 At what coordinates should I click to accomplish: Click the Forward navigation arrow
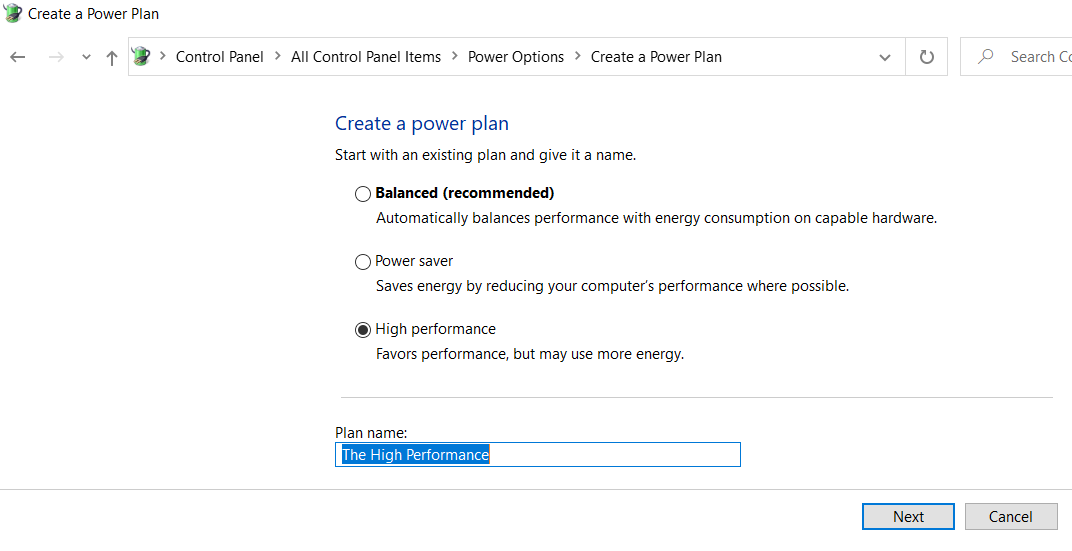click(x=56, y=57)
